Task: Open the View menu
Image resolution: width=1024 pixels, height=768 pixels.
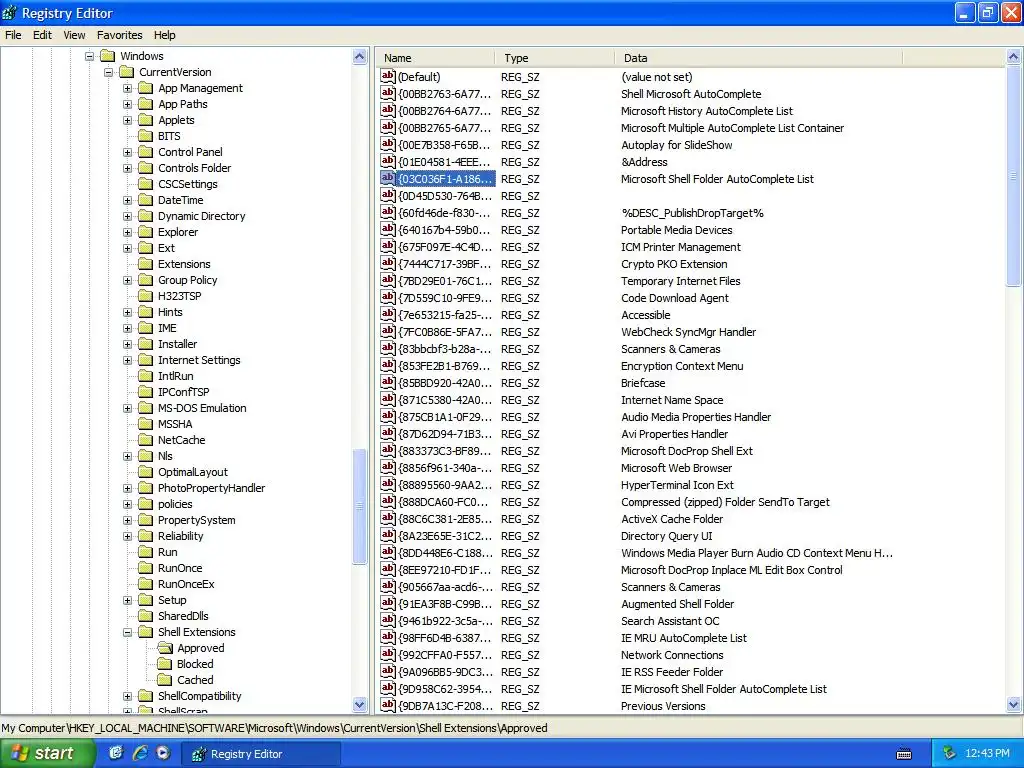Action: pos(74,35)
